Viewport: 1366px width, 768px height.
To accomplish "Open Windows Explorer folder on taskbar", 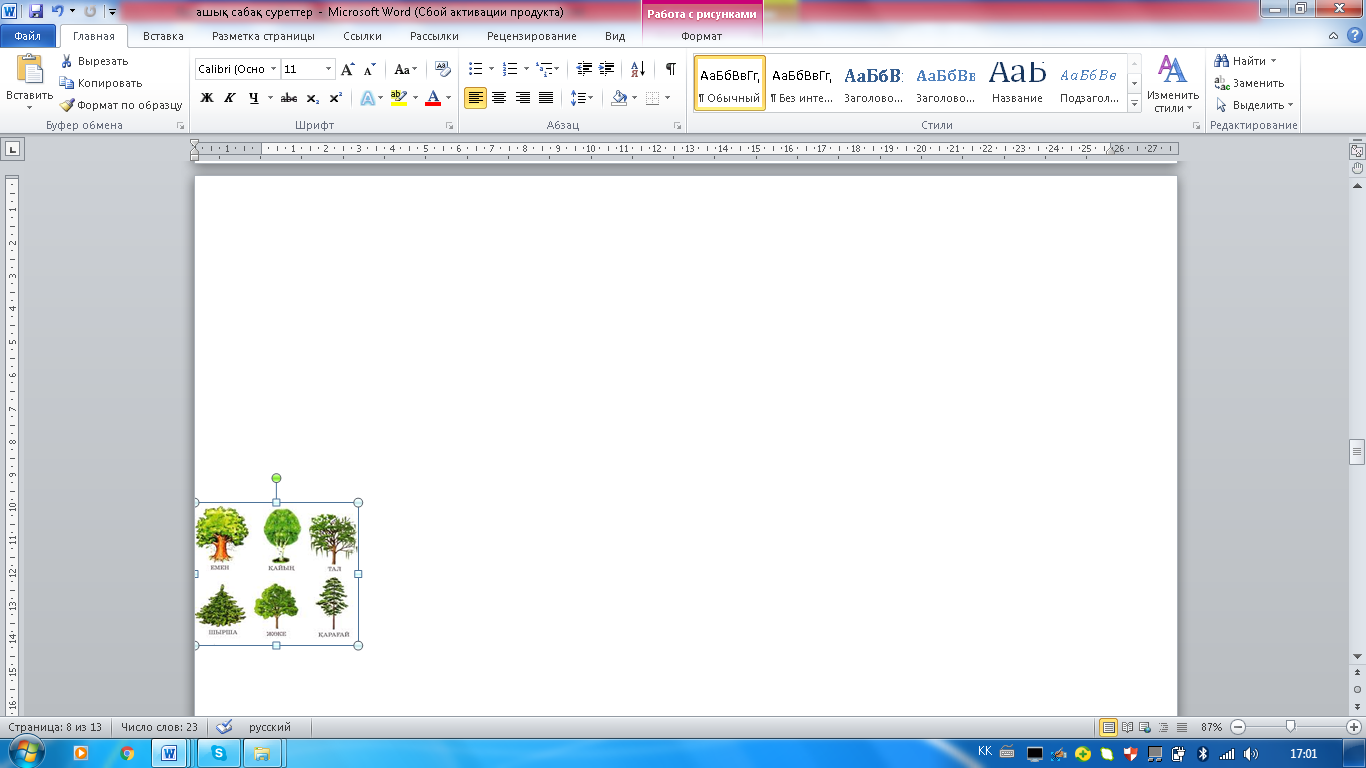I will (x=262, y=753).
